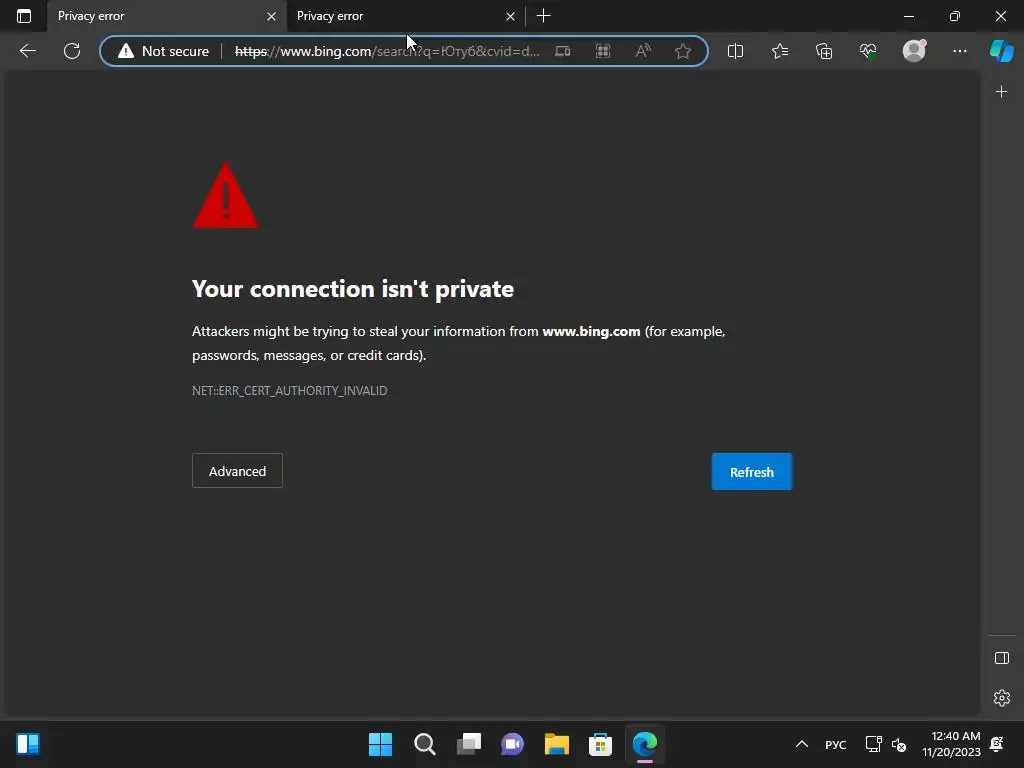1024x768 pixels.
Task: Click the Advanced button
Action: coord(237,471)
